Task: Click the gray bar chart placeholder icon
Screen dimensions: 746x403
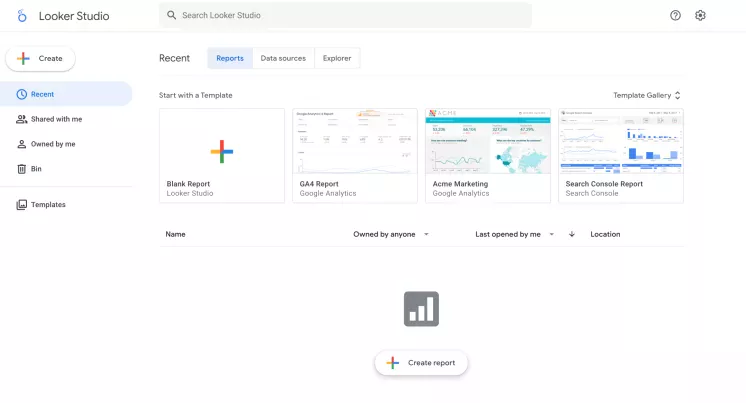Action: click(421, 309)
